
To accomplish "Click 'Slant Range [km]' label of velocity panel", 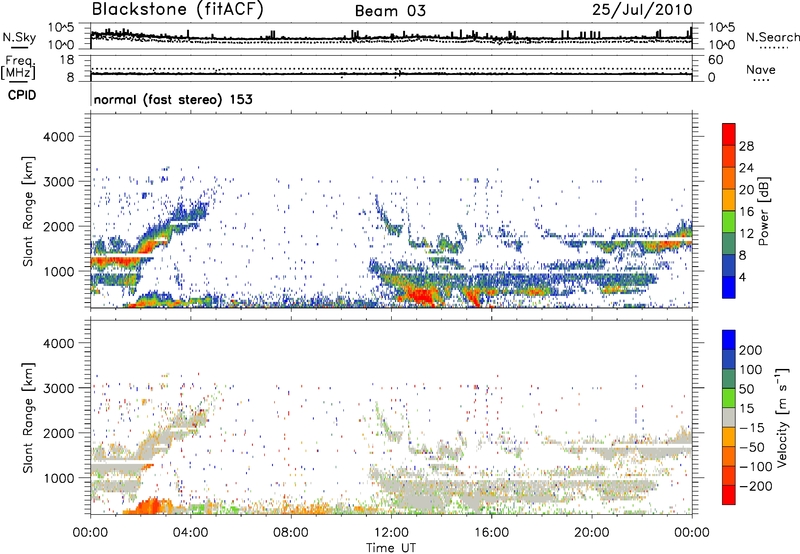I will pyautogui.click(x=29, y=417).
